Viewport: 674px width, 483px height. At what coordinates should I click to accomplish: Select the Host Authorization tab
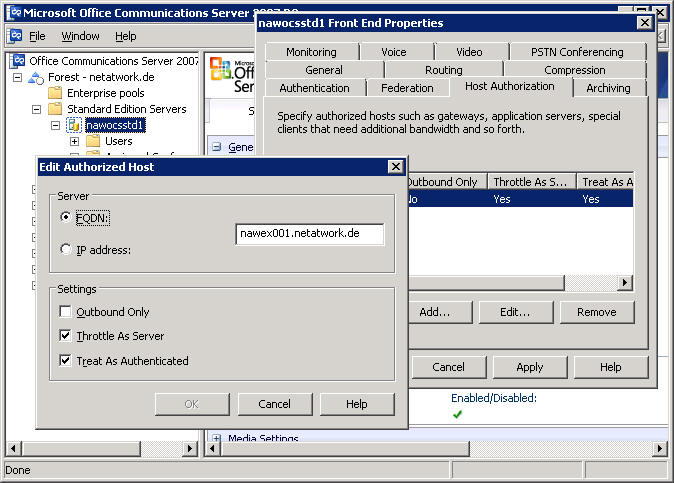click(x=510, y=86)
